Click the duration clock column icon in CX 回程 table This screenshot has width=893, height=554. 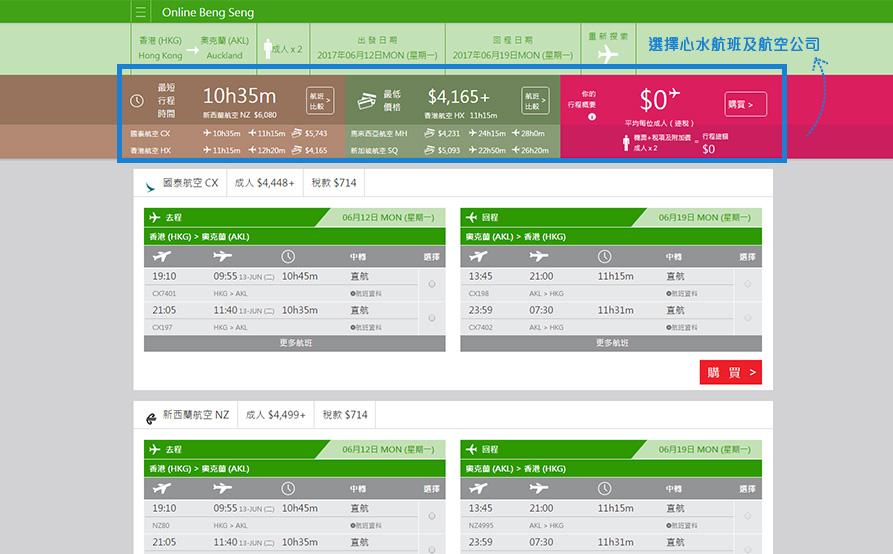[605, 257]
